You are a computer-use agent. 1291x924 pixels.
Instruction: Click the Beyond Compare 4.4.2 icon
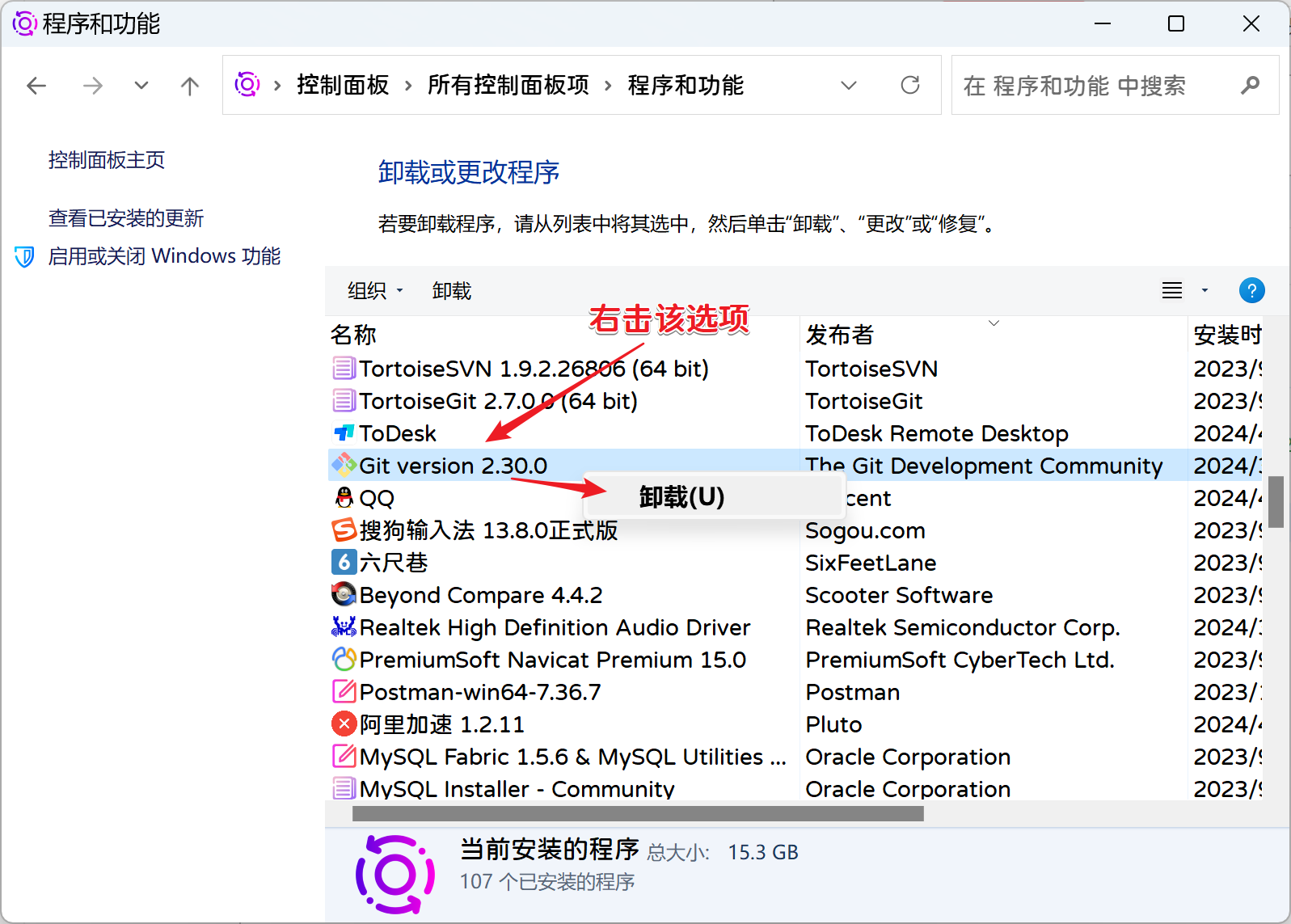(344, 594)
